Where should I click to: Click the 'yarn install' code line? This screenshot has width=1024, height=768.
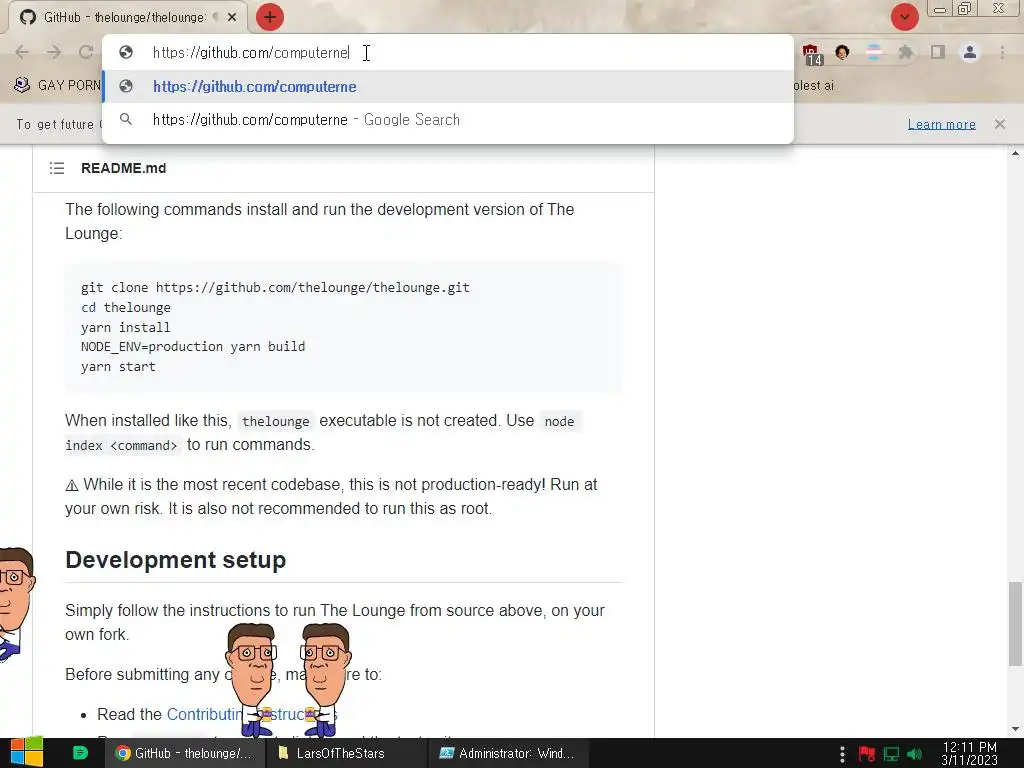click(125, 327)
